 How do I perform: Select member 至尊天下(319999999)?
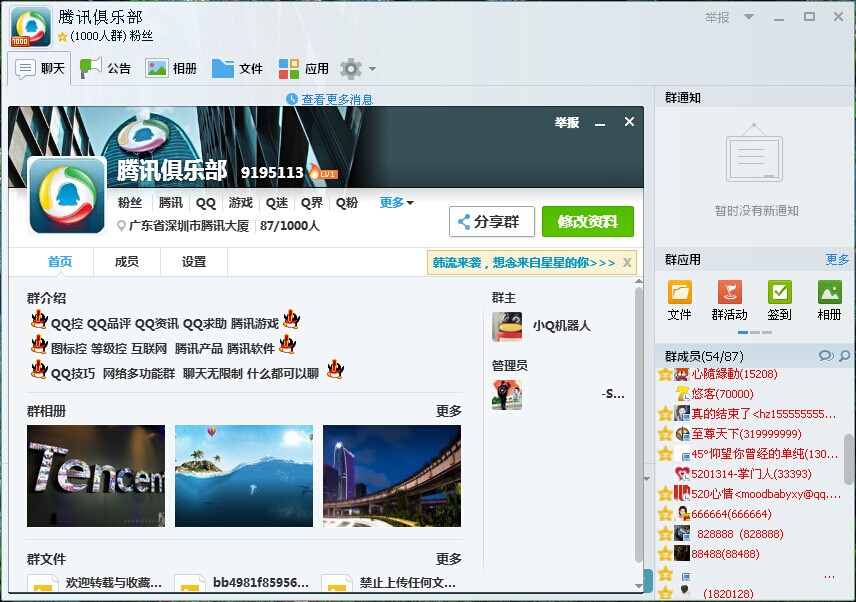tap(749, 434)
